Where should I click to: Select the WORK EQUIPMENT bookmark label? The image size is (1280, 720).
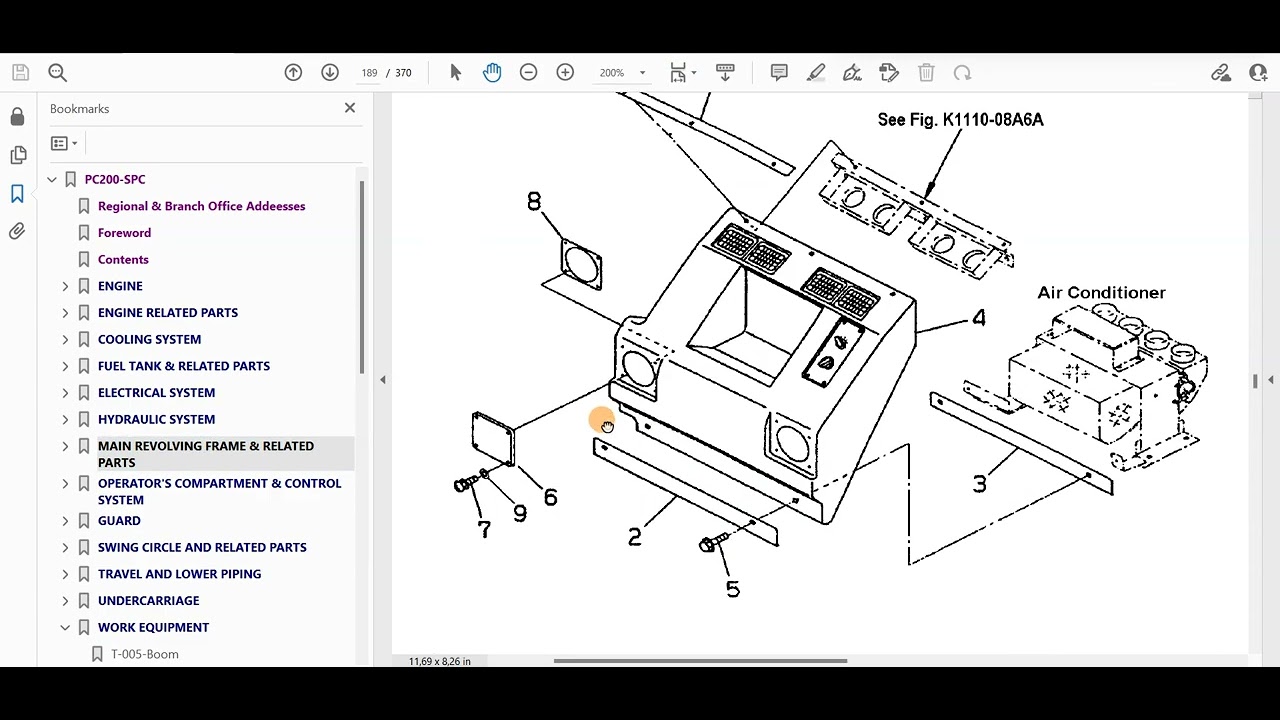coord(153,627)
